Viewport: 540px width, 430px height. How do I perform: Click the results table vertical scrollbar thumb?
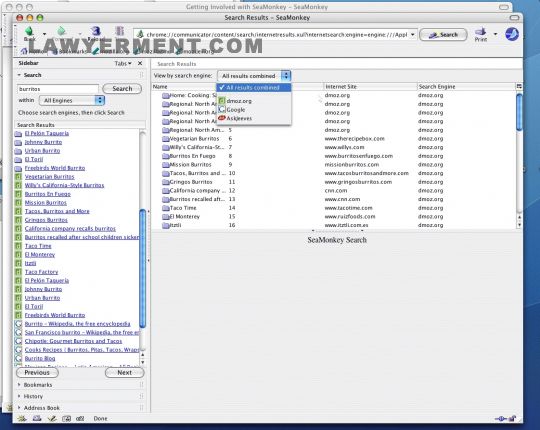(519, 112)
